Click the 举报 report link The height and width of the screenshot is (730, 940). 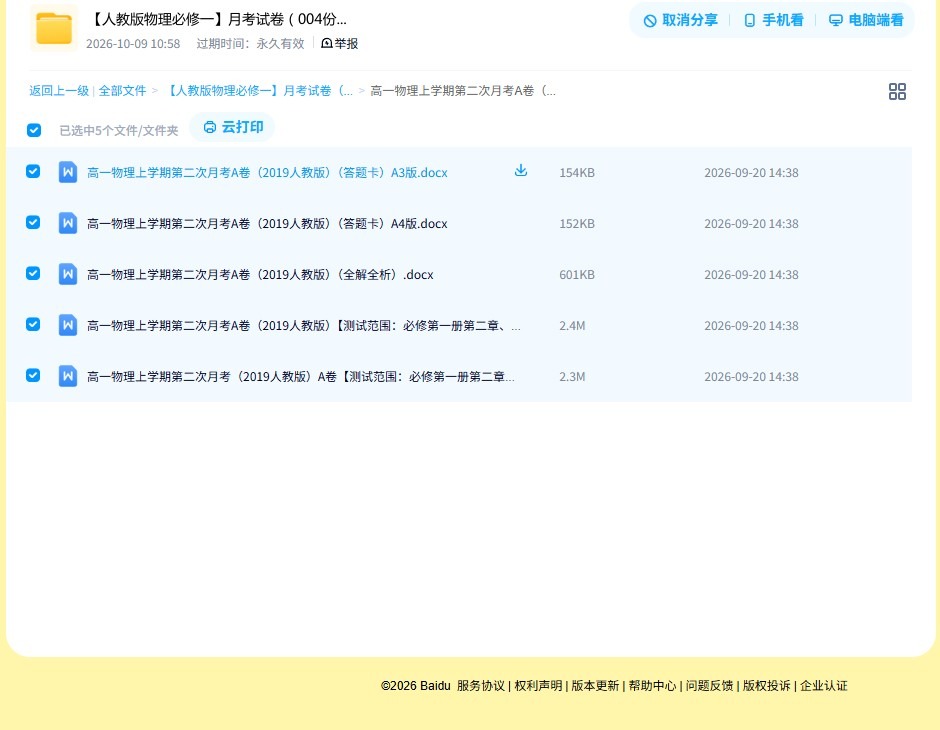(339, 43)
